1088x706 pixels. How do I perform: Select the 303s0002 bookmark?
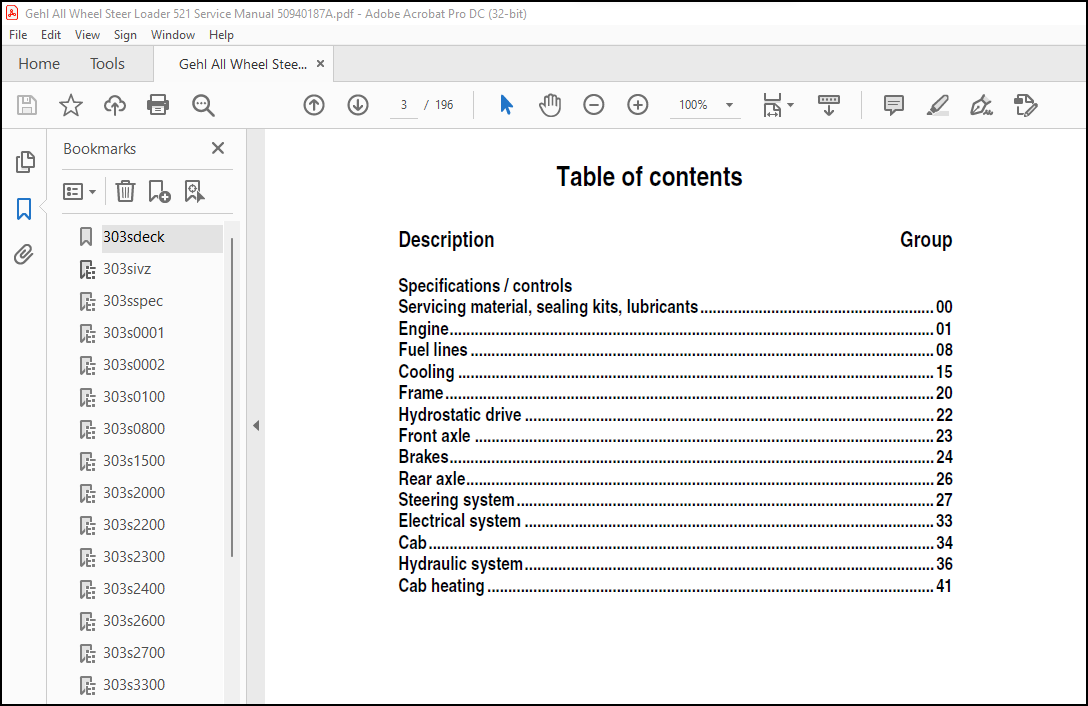coord(134,364)
